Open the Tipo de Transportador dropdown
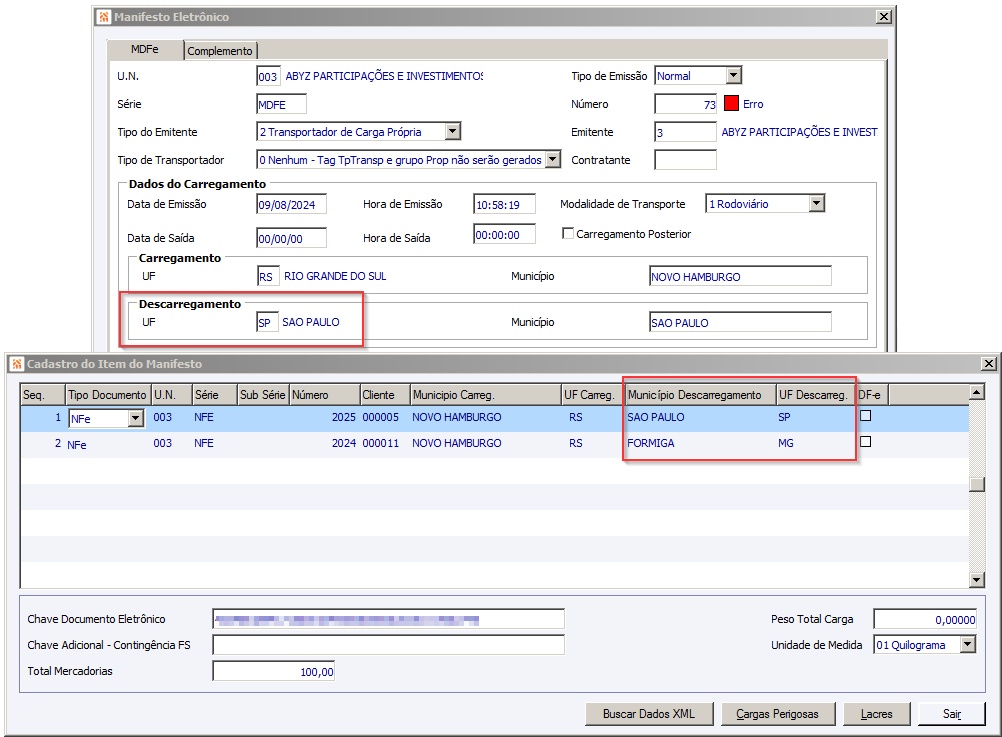 [x=553, y=160]
